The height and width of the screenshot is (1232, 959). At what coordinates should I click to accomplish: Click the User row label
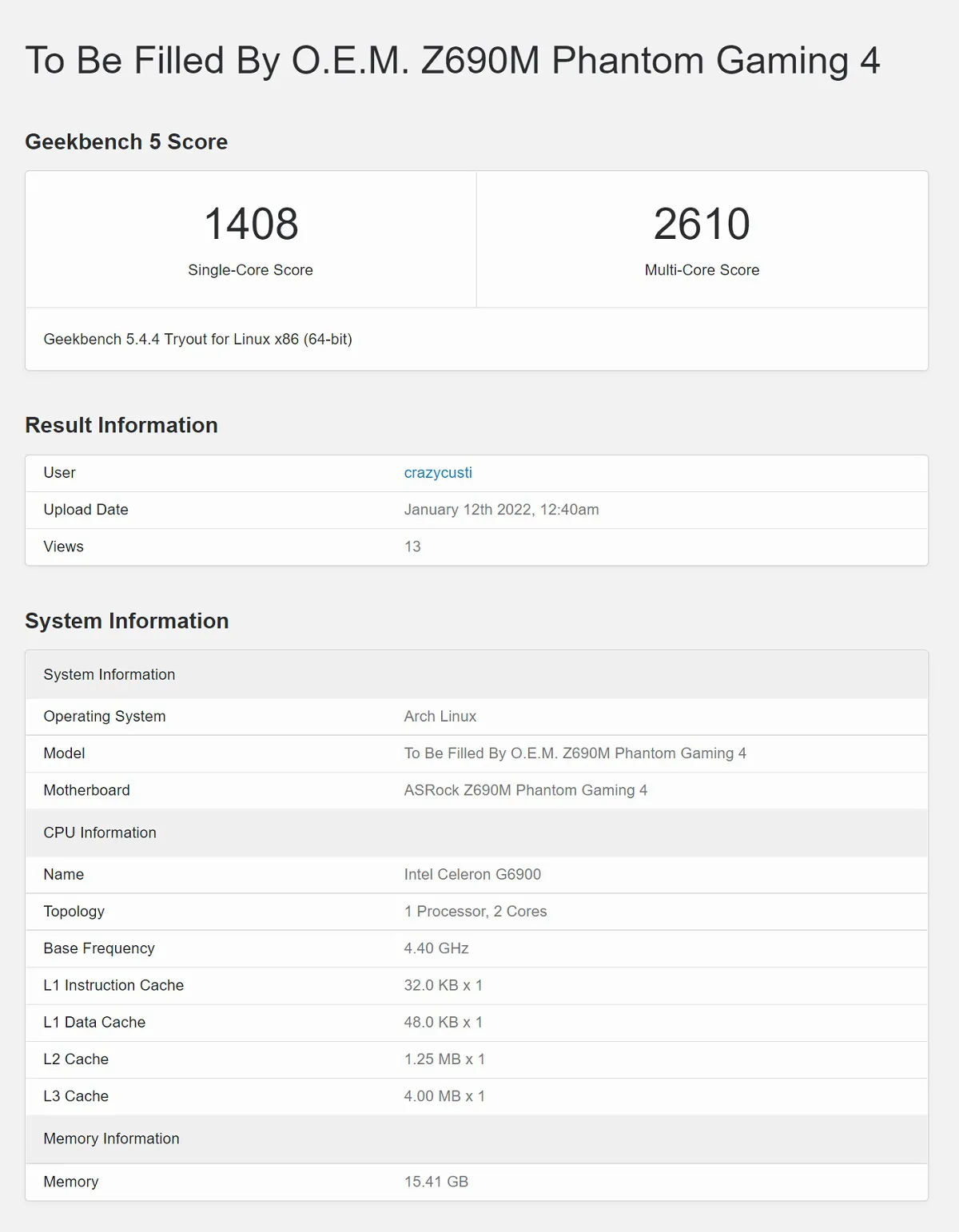[x=59, y=473]
